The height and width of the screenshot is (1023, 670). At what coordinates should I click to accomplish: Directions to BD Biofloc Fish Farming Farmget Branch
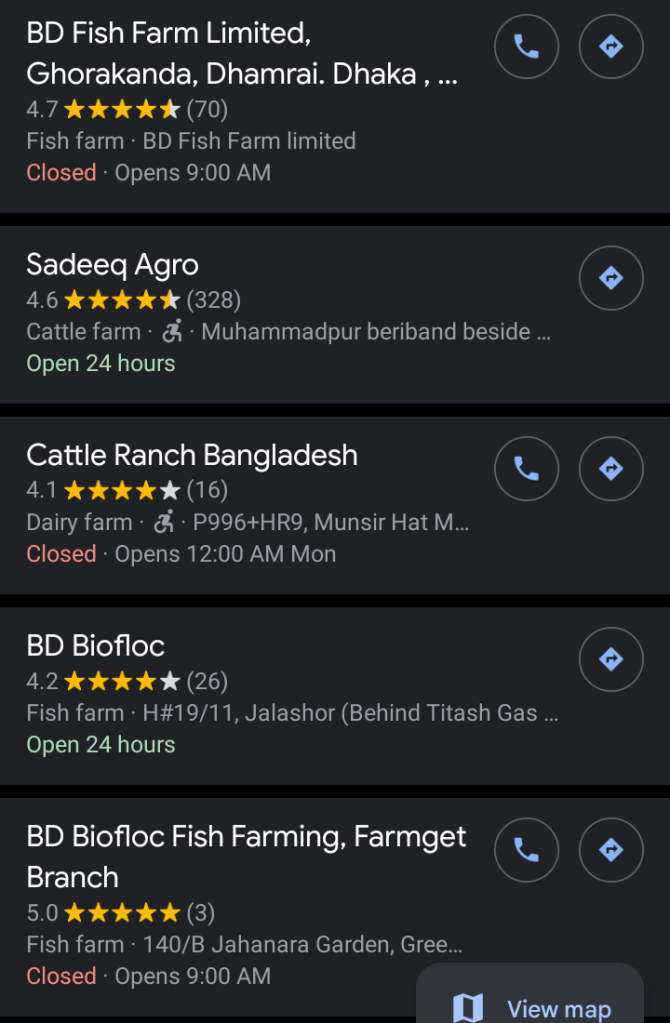coord(611,849)
